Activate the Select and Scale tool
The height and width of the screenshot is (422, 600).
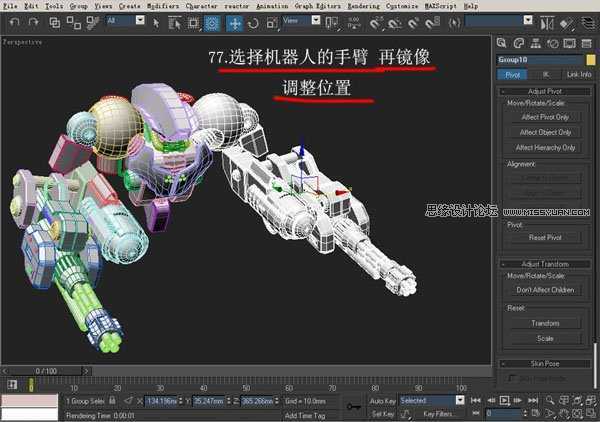tap(272, 23)
